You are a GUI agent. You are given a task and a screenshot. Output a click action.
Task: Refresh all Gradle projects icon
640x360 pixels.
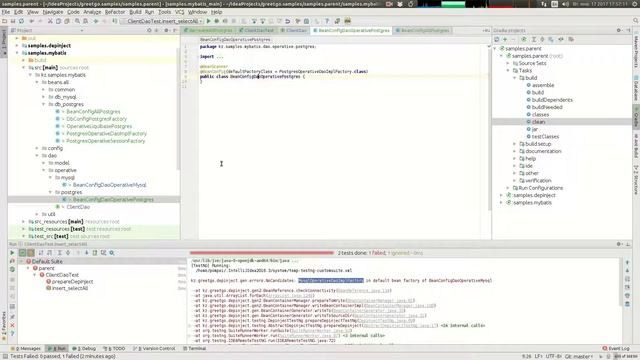click(497, 39)
